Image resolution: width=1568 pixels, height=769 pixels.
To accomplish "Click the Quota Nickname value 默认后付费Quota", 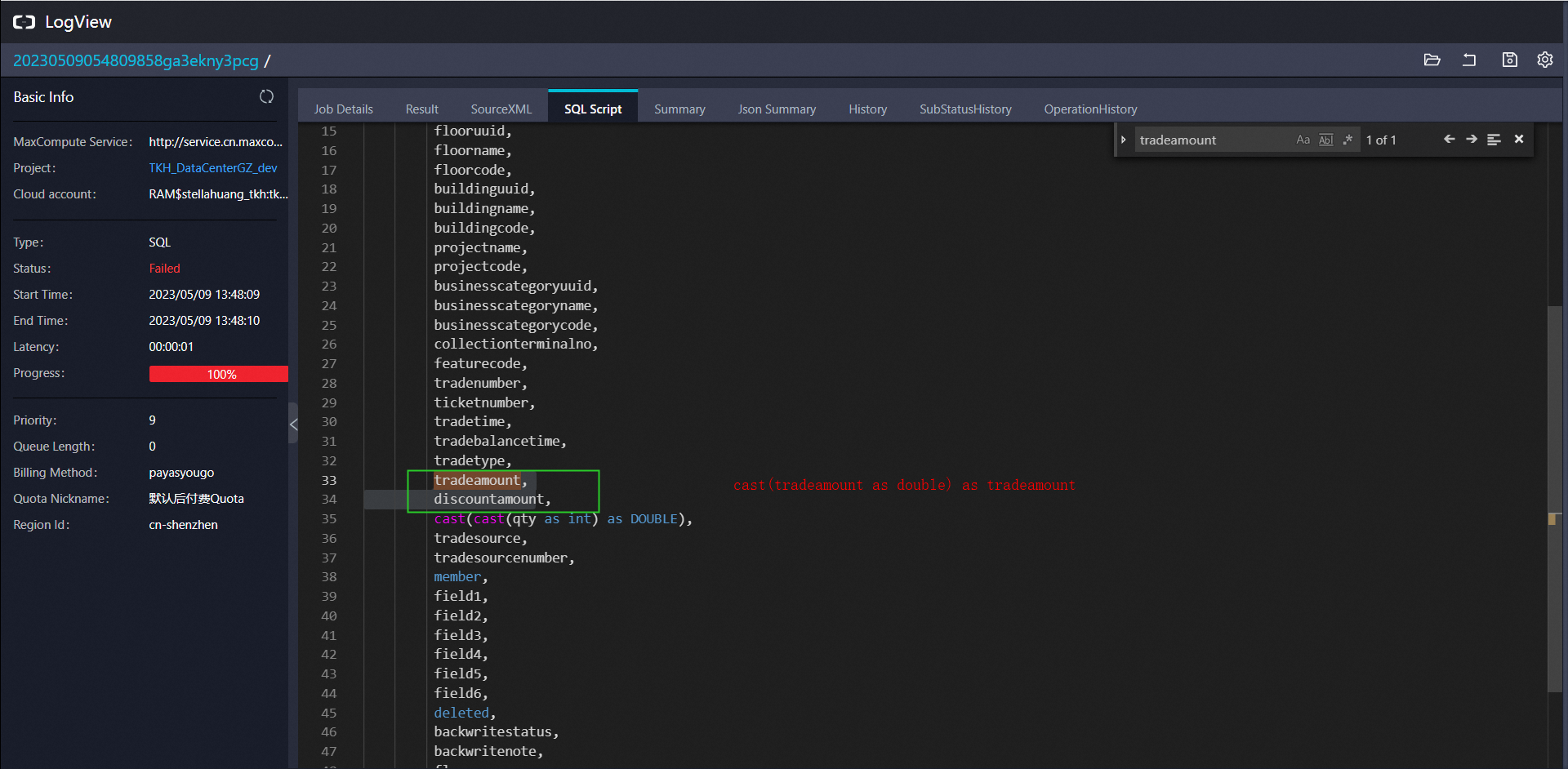I will 196,499.
